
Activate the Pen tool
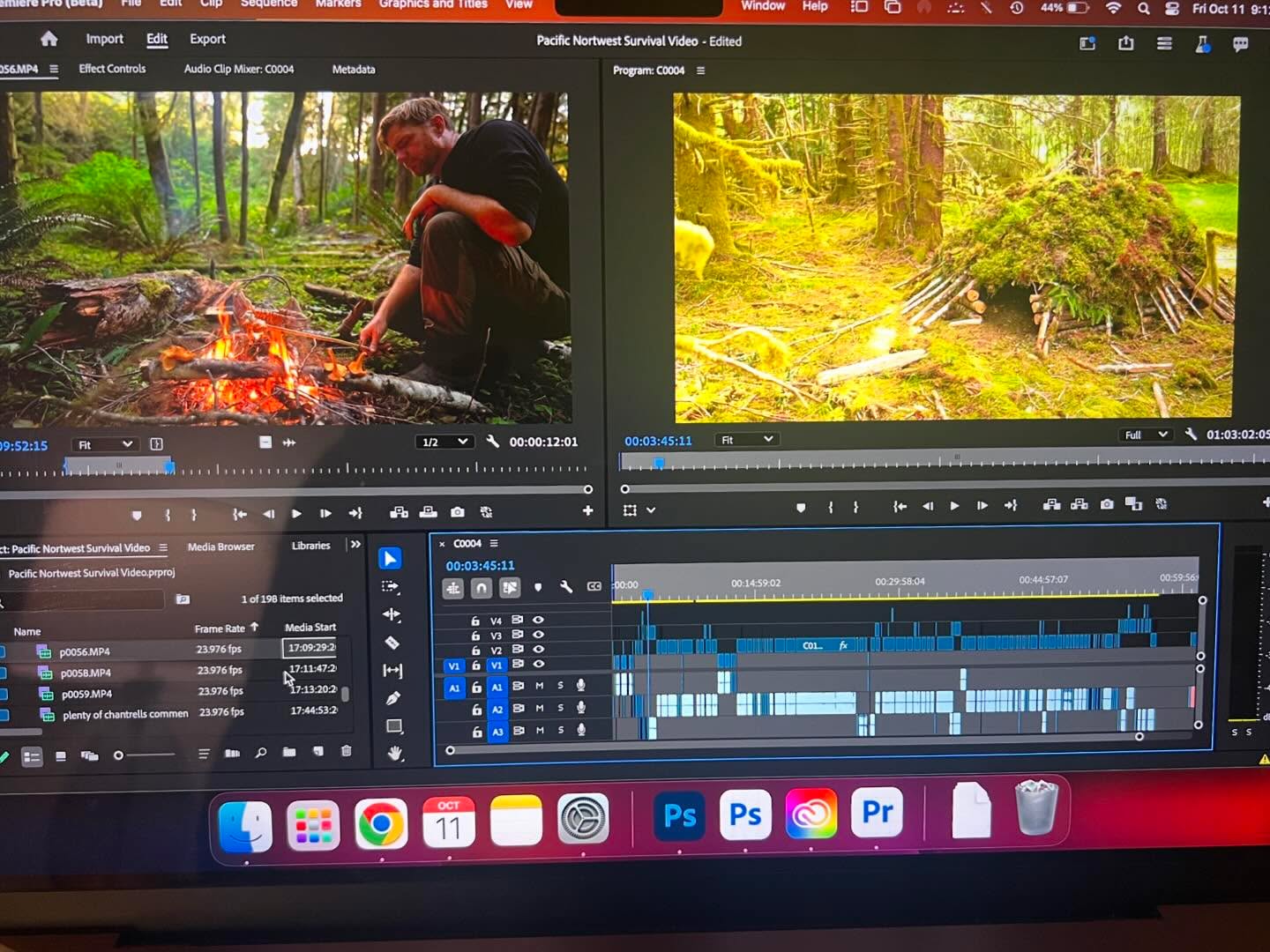(x=393, y=698)
